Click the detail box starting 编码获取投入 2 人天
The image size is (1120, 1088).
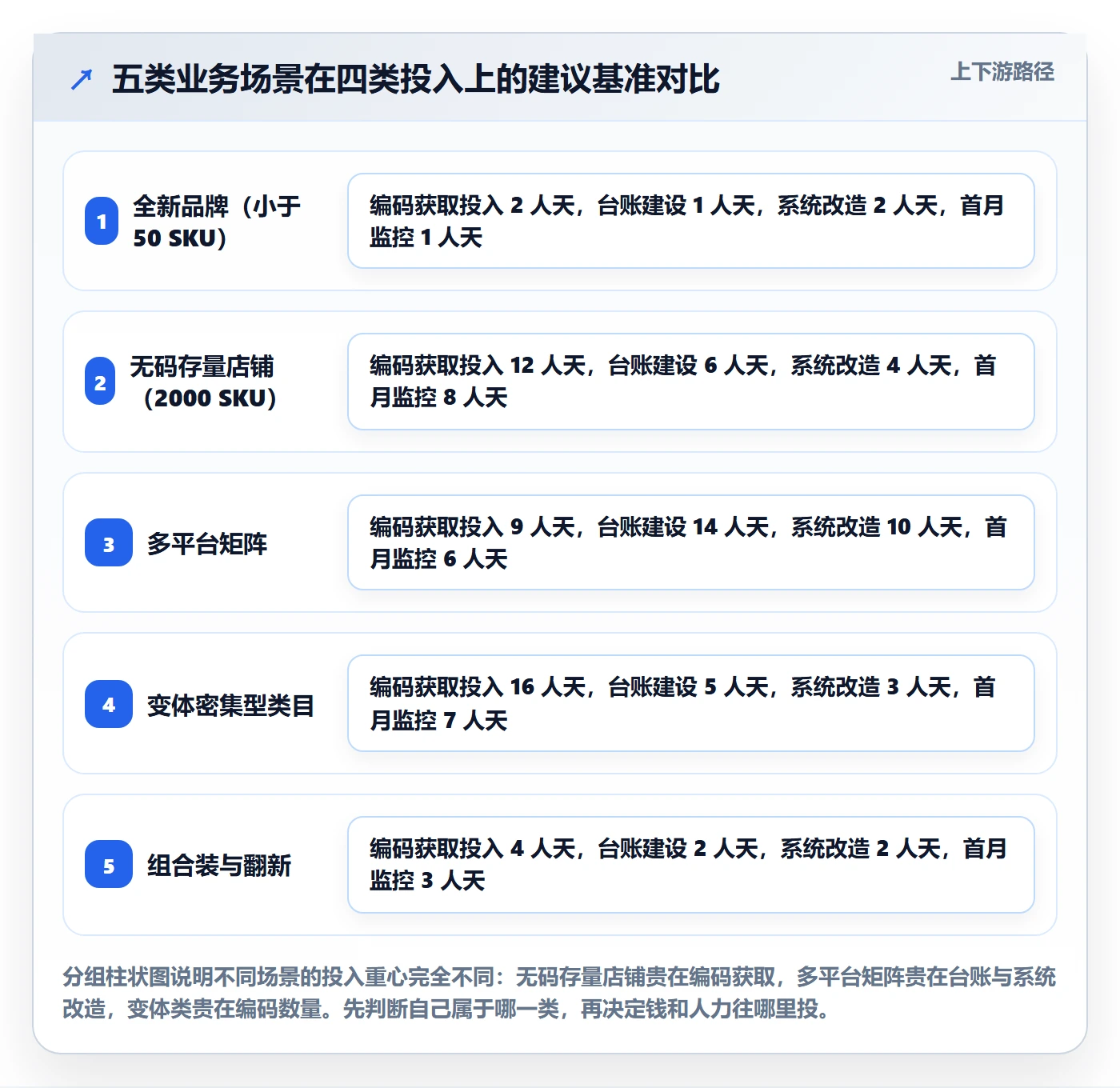coord(691,221)
